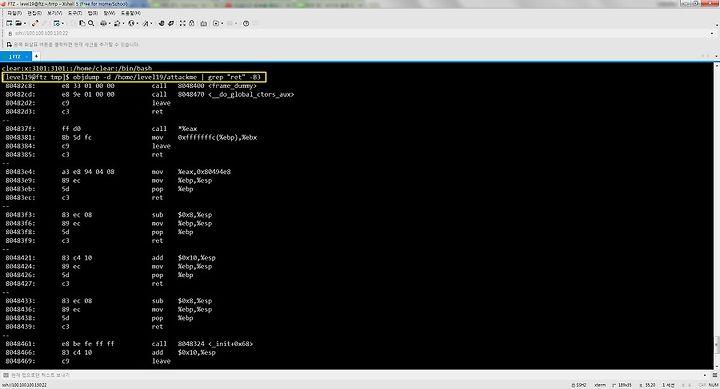Click the Encoding globe icon
Screen dimensions: 720x389
(131, 23)
